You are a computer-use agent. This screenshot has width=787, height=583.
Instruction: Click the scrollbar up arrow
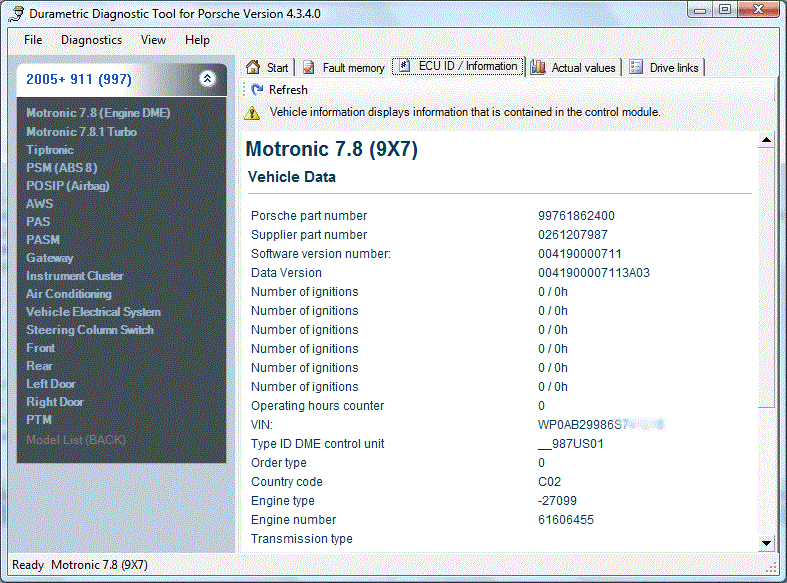click(766, 140)
